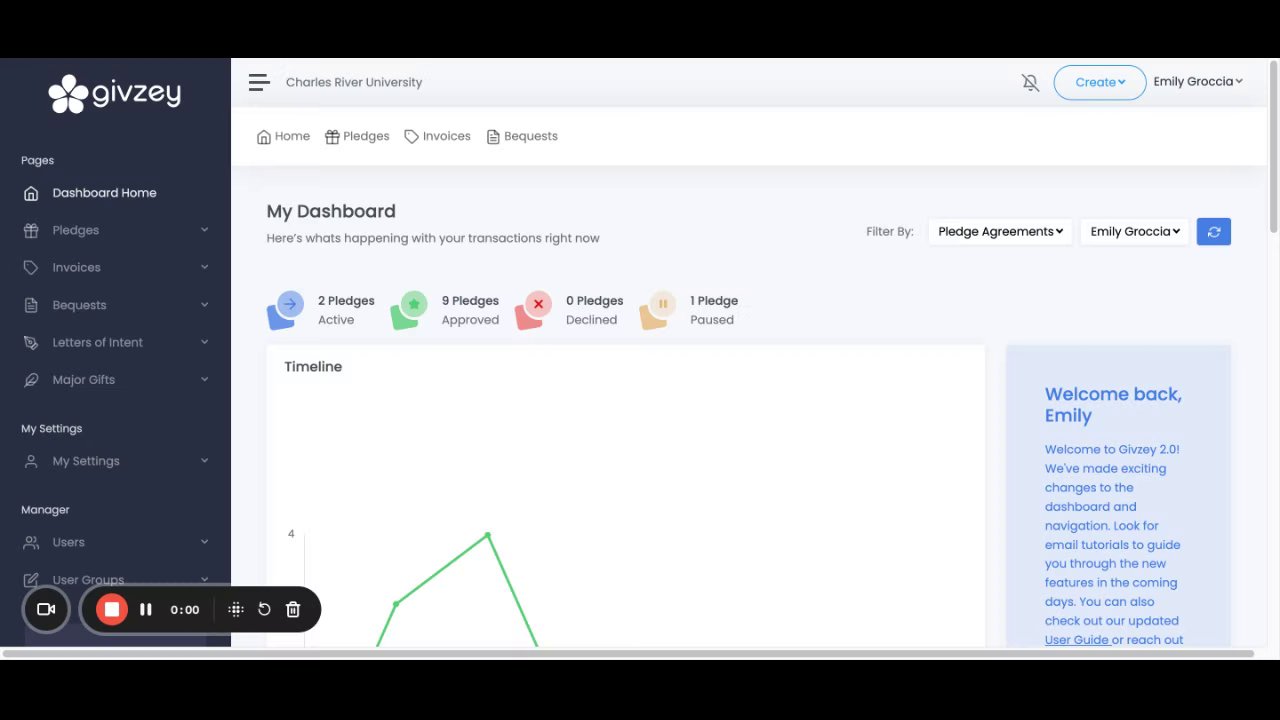Screen dimensions: 1280x720
Task: Click the horizontal scrollbar at bottom
Action: click(x=627, y=654)
